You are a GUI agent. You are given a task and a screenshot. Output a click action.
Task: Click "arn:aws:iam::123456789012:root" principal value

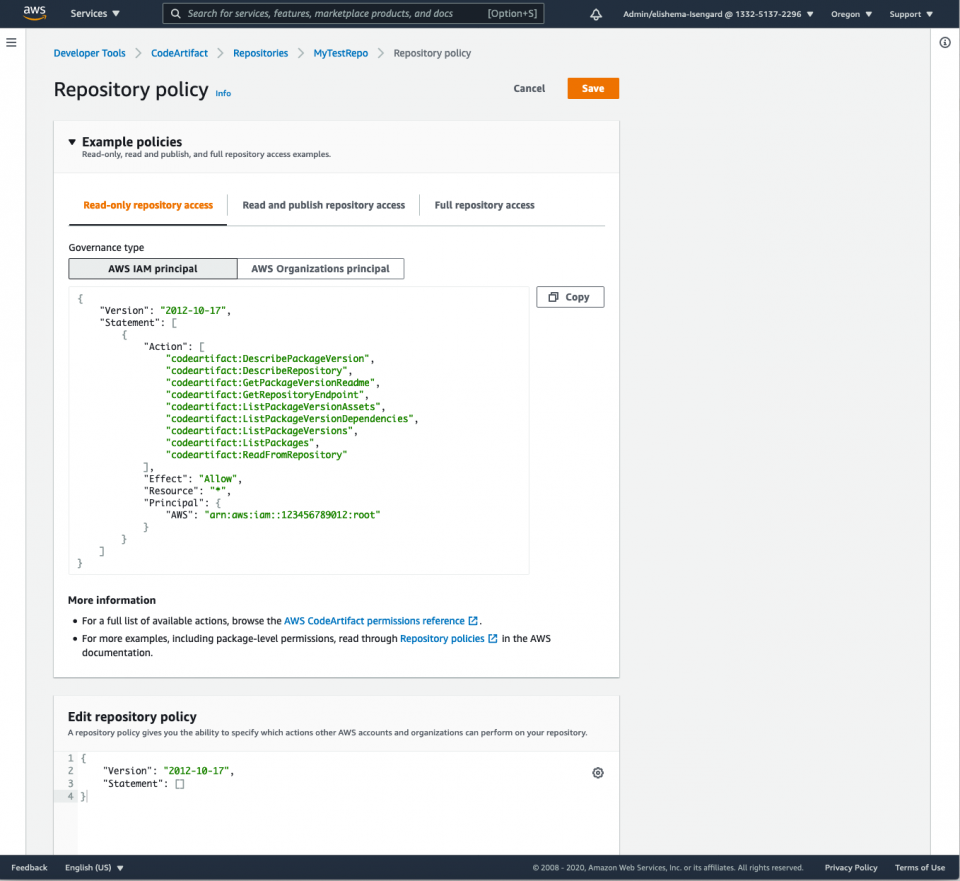click(x=292, y=515)
